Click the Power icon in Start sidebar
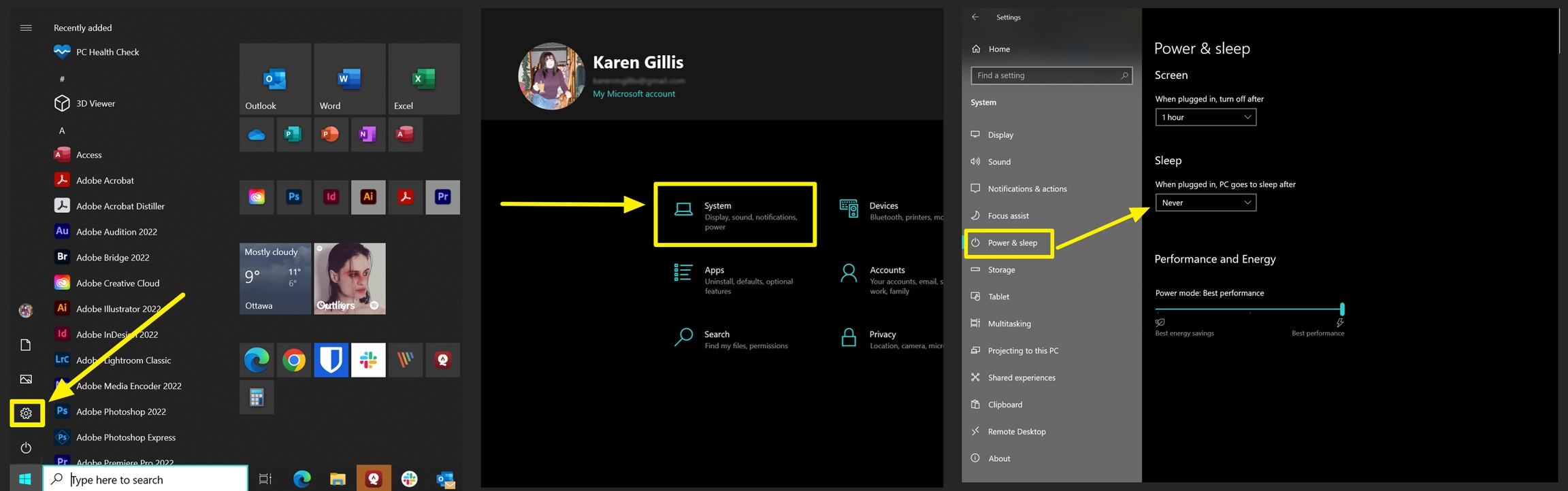Viewport: 1568px width, 491px height. 26,447
